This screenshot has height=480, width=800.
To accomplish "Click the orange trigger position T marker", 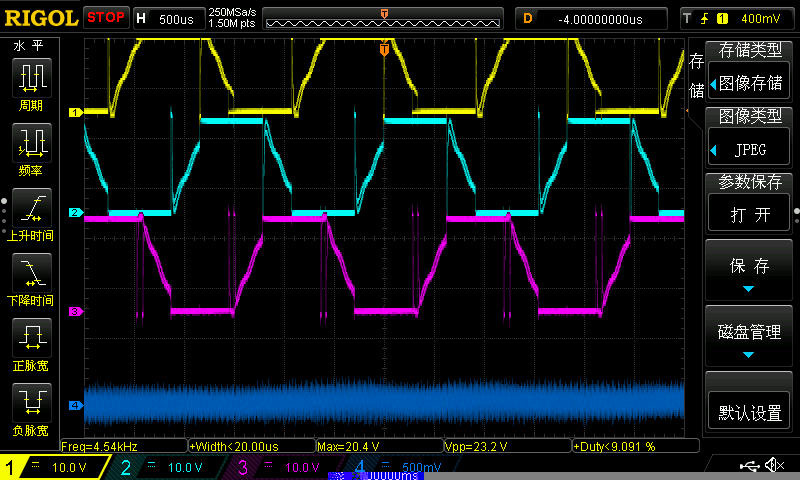I will tap(384, 49).
